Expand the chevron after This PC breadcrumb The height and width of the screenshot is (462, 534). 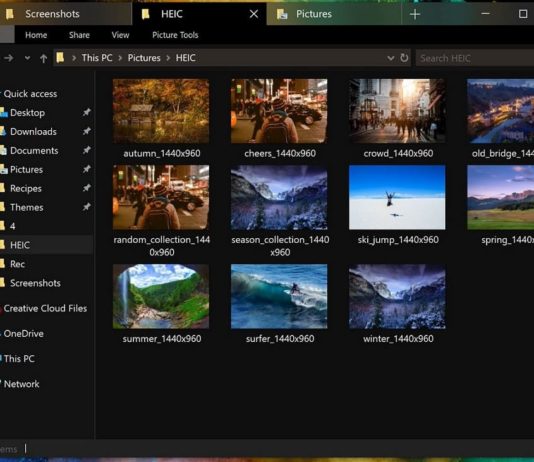tap(120, 58)
